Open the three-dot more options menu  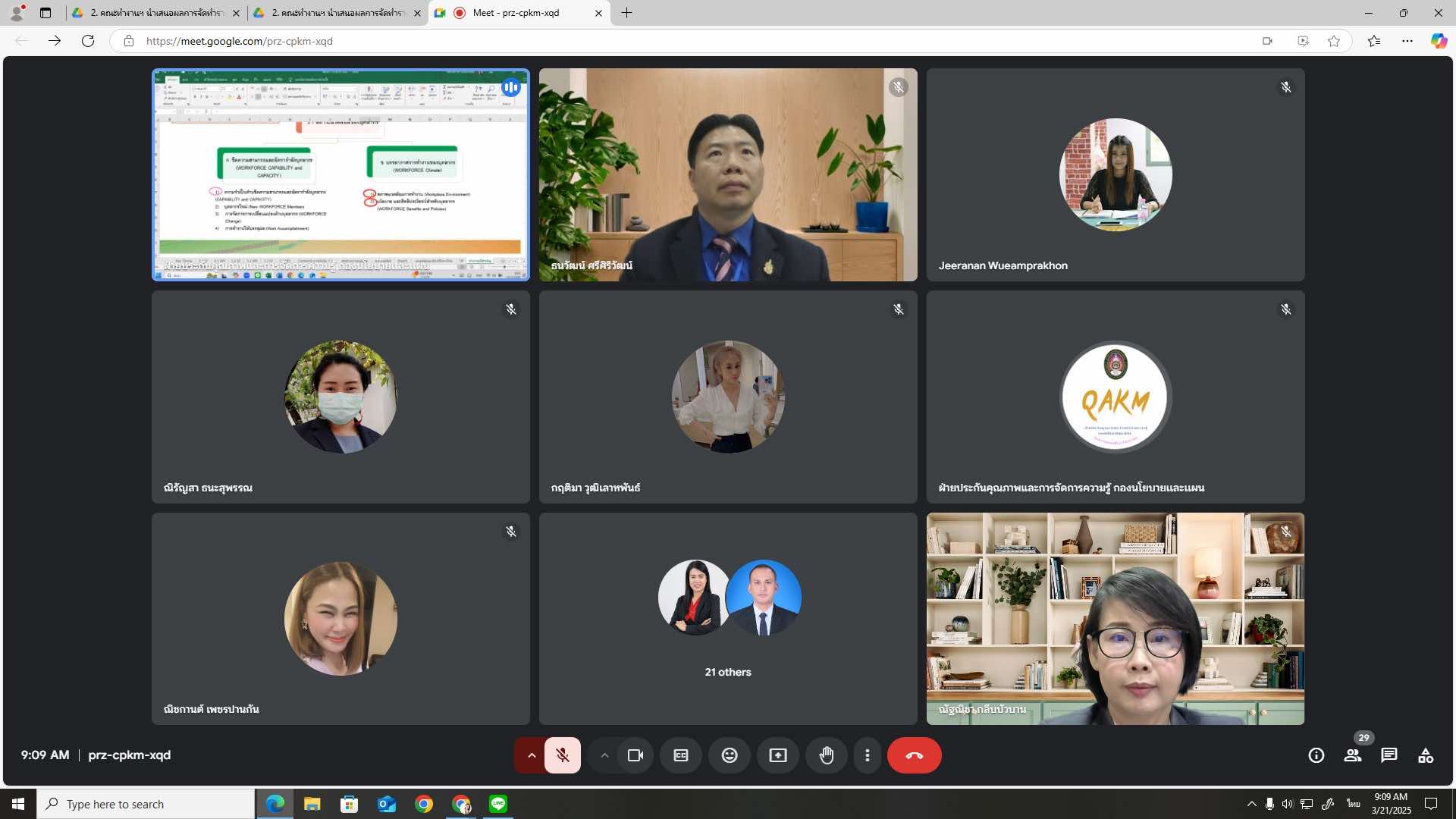868,755
